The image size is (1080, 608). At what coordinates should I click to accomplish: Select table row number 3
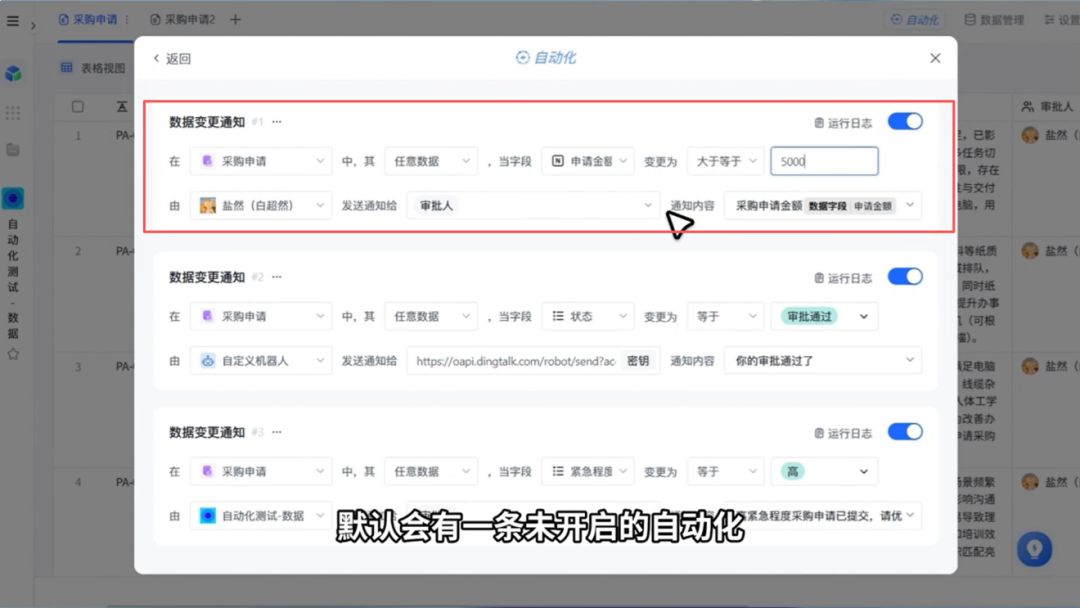[x=78, y=366]
